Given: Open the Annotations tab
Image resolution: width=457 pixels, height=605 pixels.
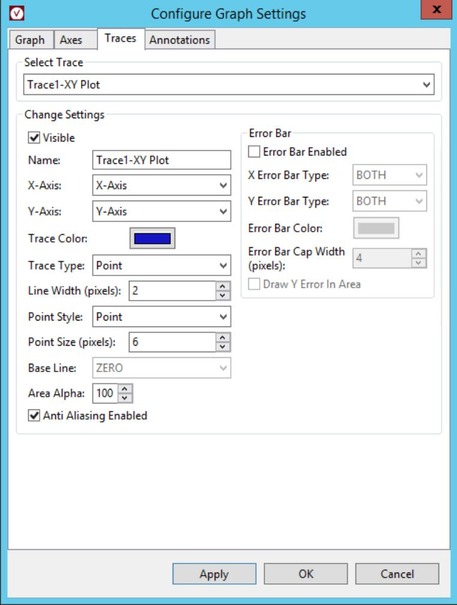Looking at the screenshot, I should point(179,40).
